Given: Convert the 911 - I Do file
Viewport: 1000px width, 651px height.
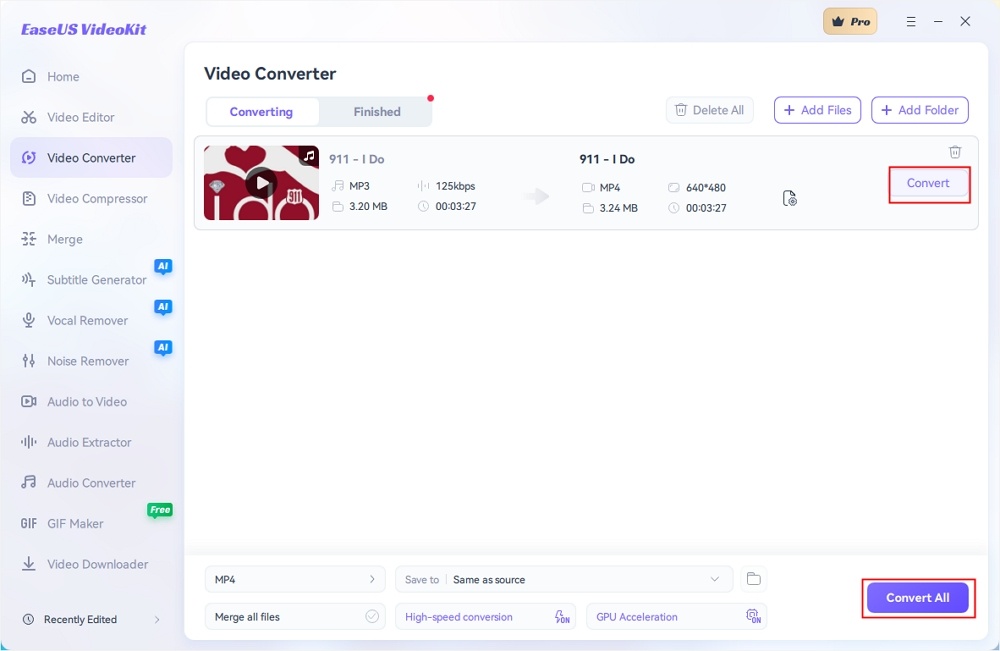Looking at the screenshot, I should (x=929, y=184).
